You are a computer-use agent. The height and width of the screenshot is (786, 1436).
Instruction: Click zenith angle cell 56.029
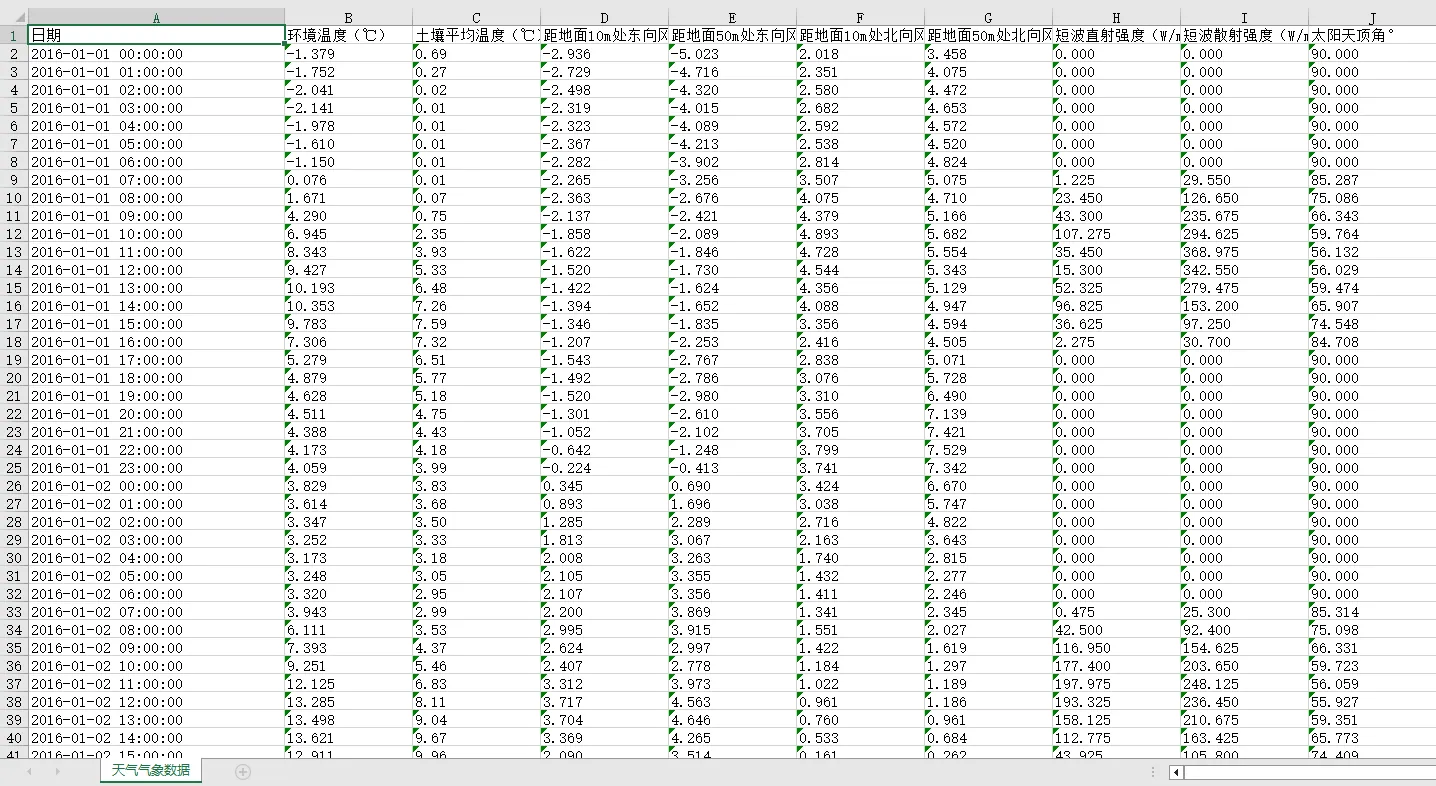click(x=1372, y=270)
